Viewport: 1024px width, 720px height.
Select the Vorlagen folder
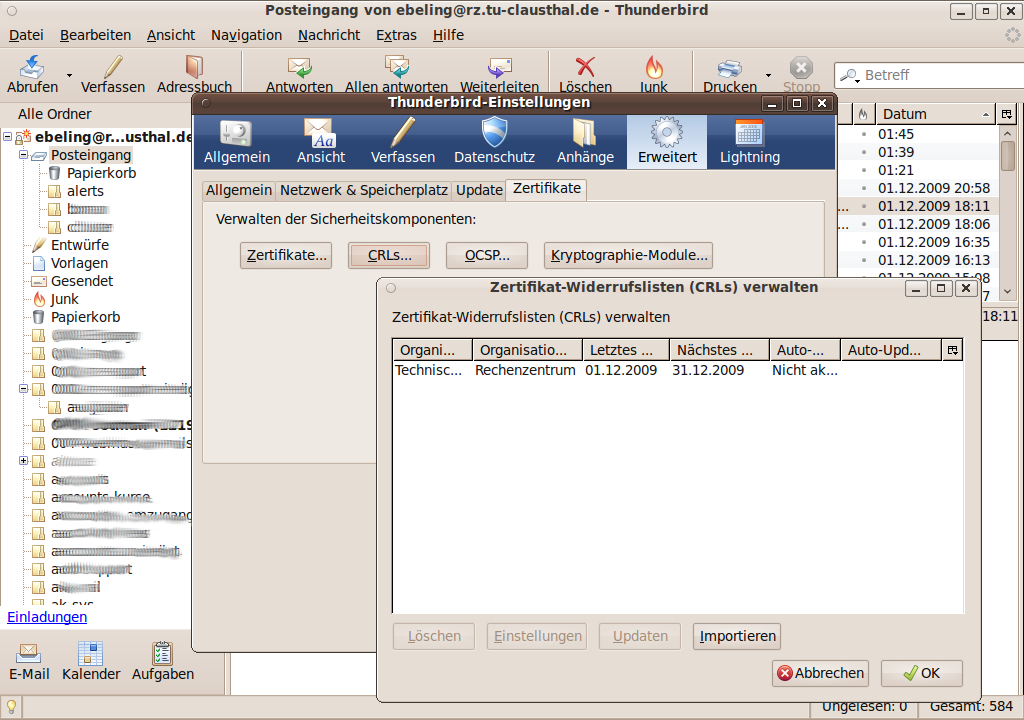pos(79,263)
